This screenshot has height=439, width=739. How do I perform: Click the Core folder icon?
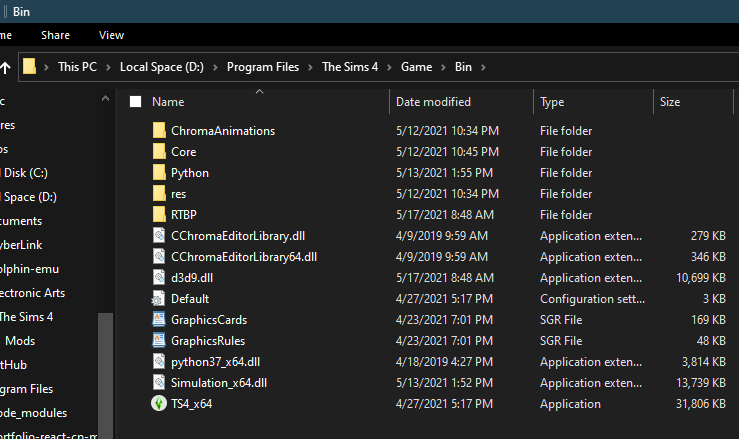pos(159,152)
